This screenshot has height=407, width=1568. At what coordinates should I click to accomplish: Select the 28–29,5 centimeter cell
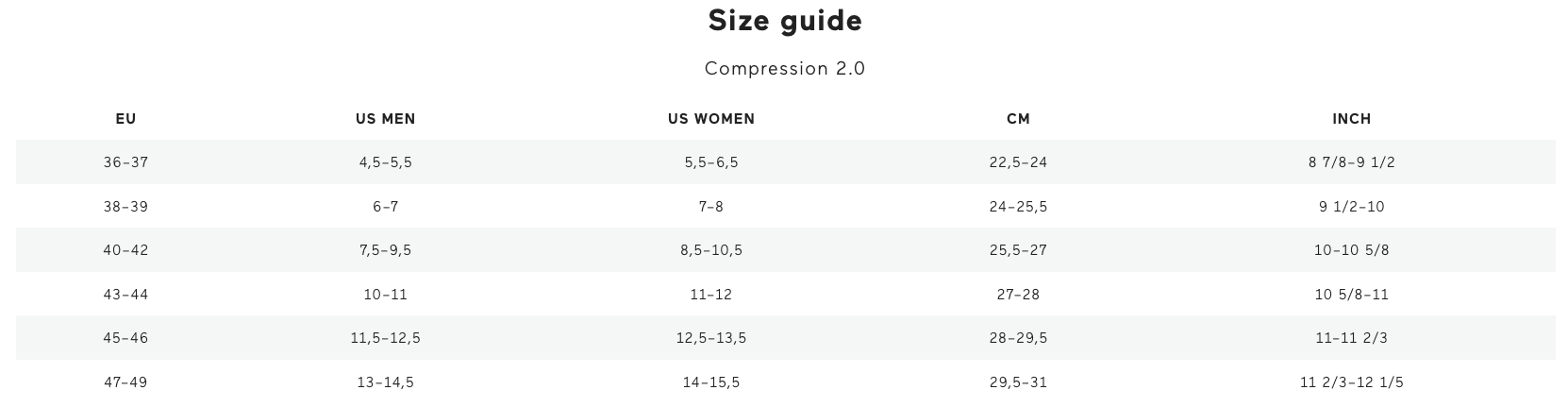1018,338
